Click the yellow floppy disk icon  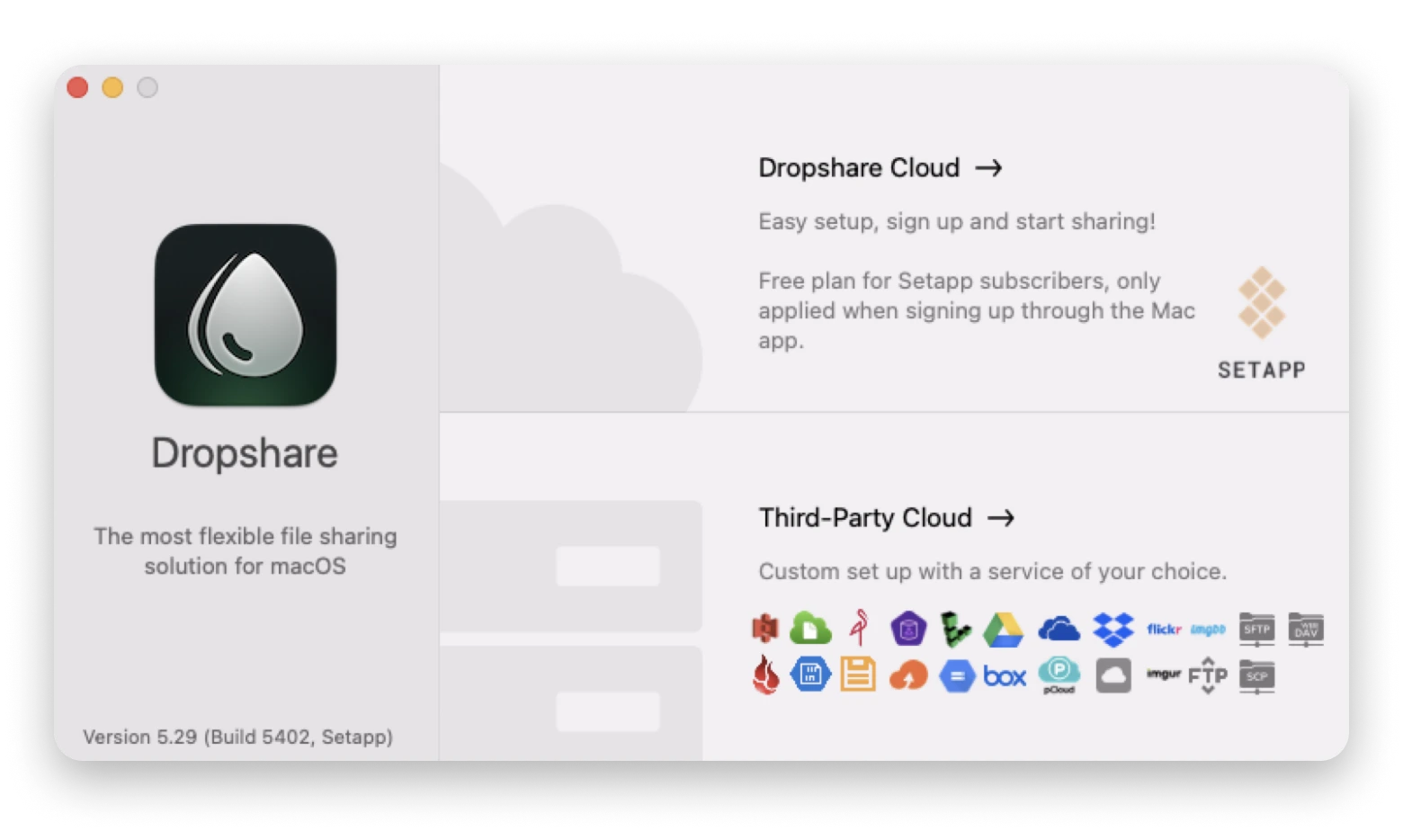tap(858, 675)
